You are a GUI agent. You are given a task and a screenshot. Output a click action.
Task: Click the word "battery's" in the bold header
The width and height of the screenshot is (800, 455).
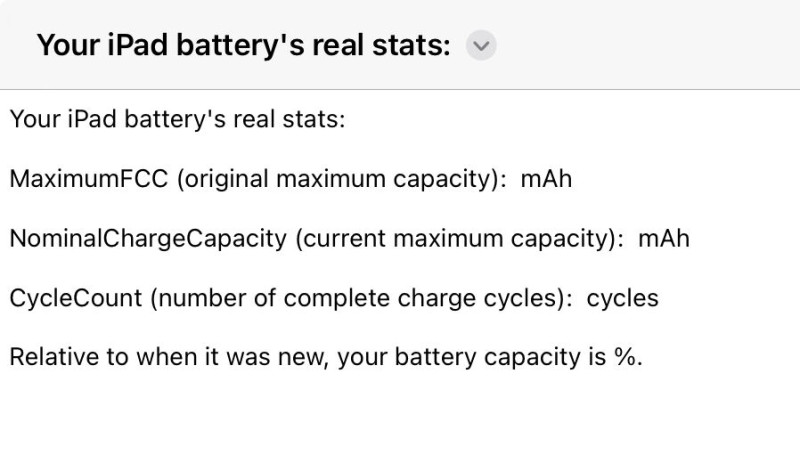[240, 45]
